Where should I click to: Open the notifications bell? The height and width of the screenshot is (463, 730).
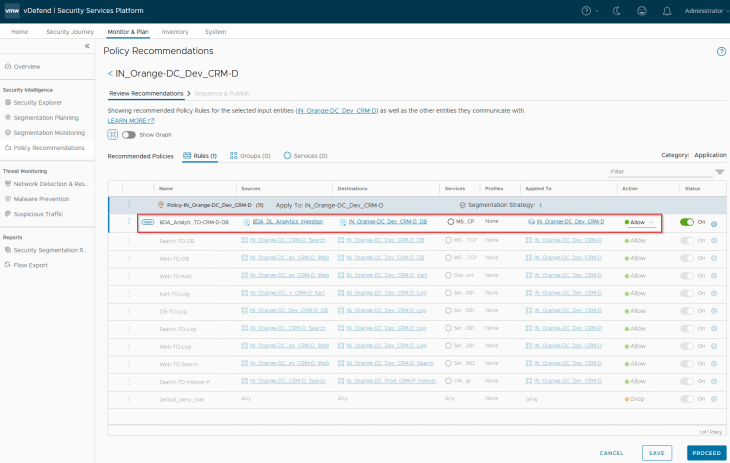pyautogui.click(x=667, y=10)
